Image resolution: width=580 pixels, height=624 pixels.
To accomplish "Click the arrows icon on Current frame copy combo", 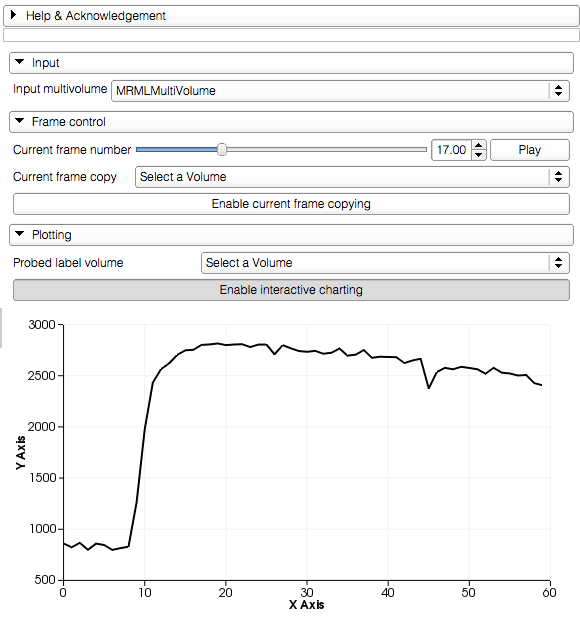I will (558, 177).
